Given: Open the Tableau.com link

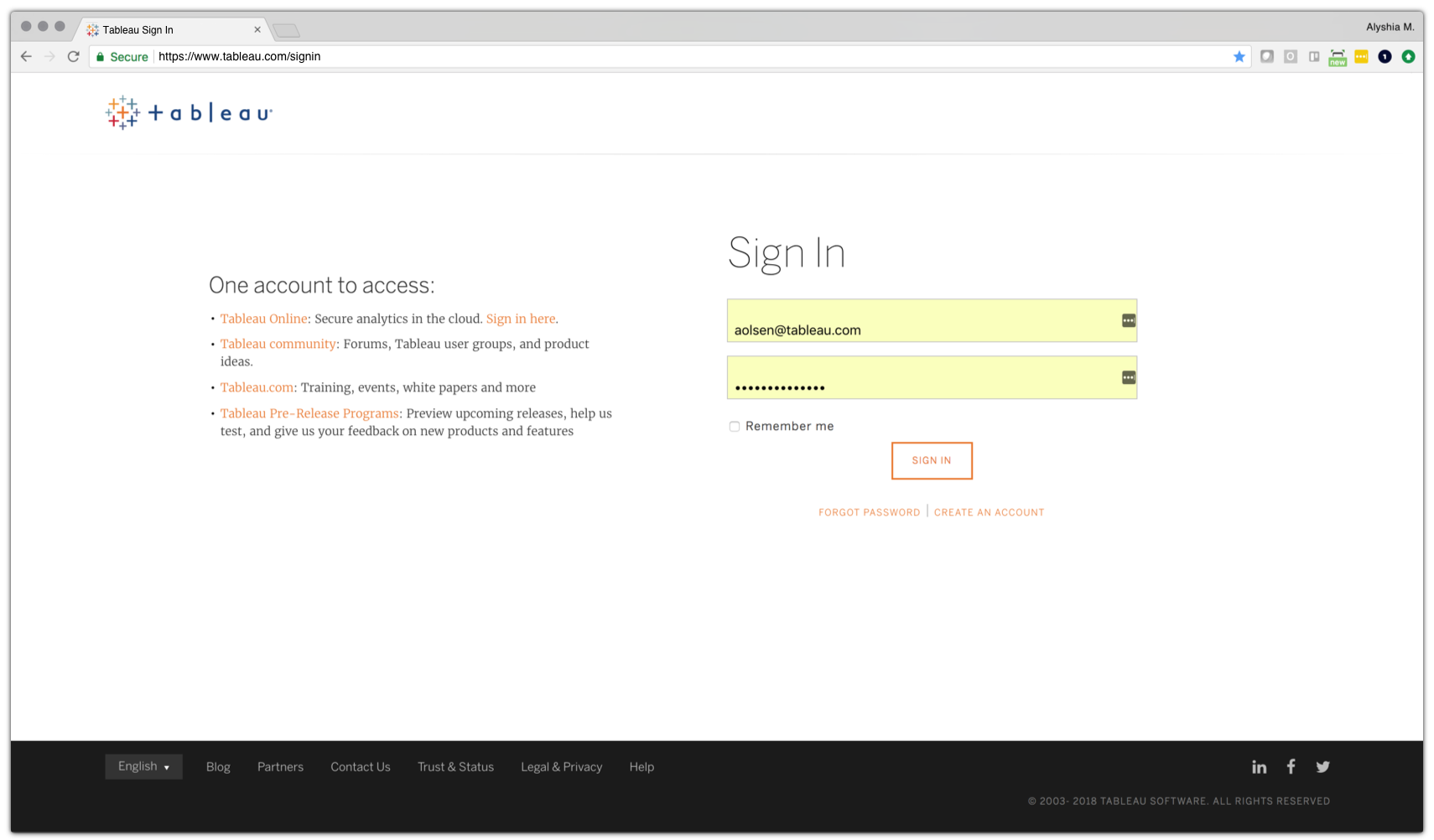Looking at the screenshot, I should pyautogui.click(x=257, y=387).
